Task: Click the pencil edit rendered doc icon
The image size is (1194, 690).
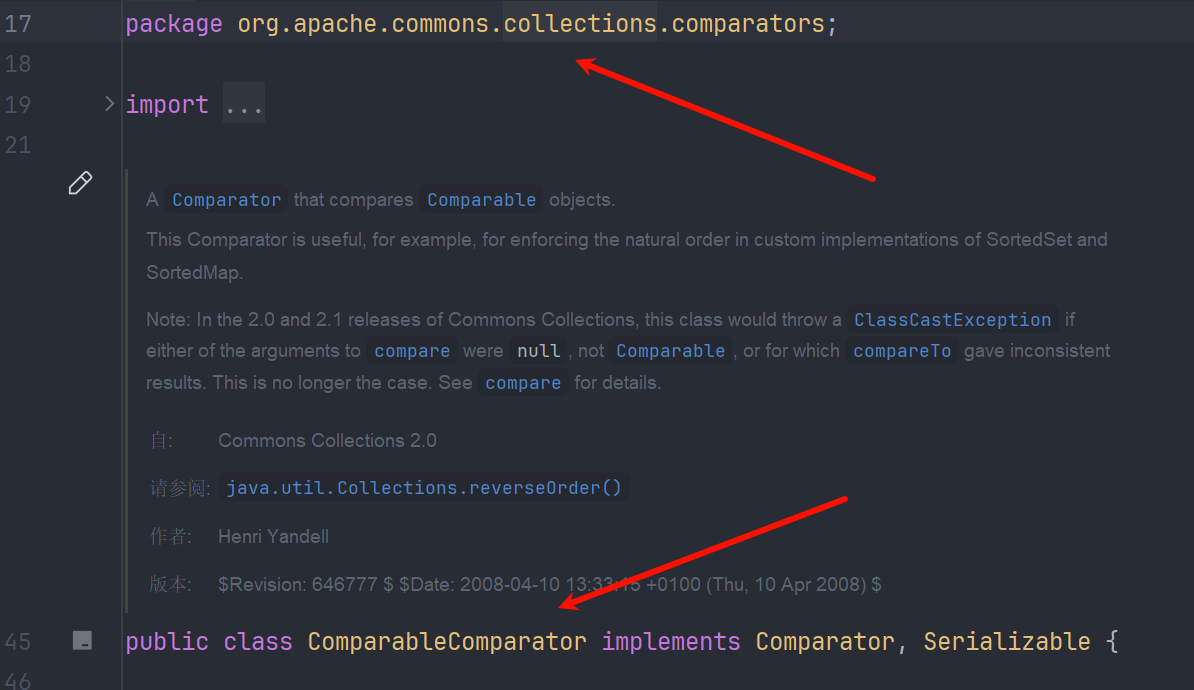Action: point(80,183)
